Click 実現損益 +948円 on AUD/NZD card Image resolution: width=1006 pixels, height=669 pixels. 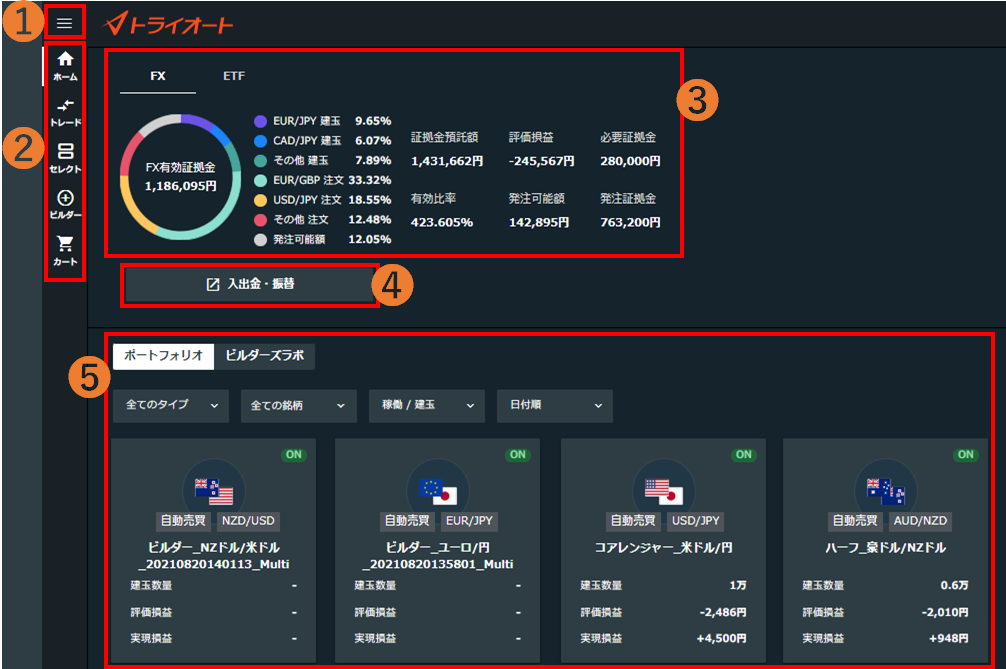948,639
